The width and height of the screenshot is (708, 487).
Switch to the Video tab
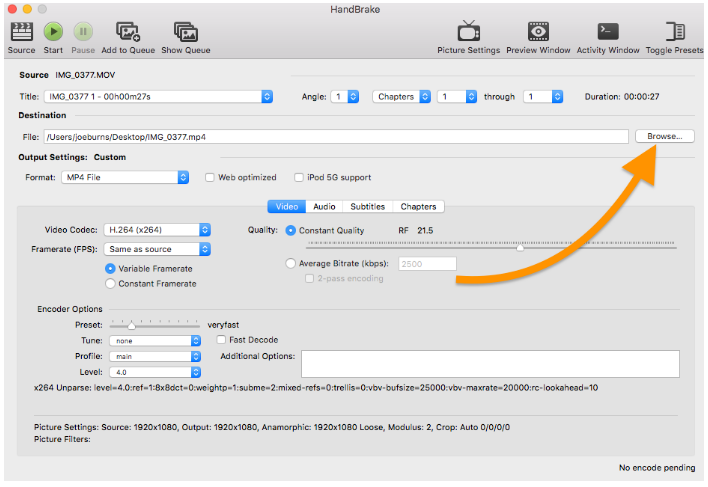point(287,207)
